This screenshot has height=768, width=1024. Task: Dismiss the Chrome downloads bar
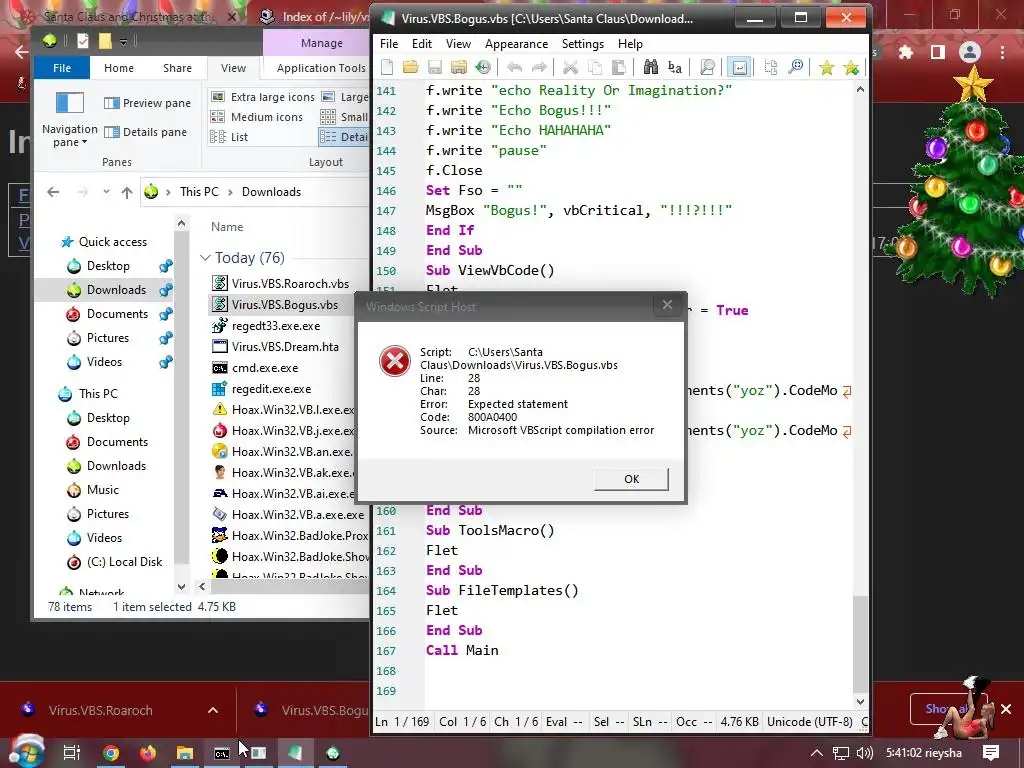pos(1006,709)
